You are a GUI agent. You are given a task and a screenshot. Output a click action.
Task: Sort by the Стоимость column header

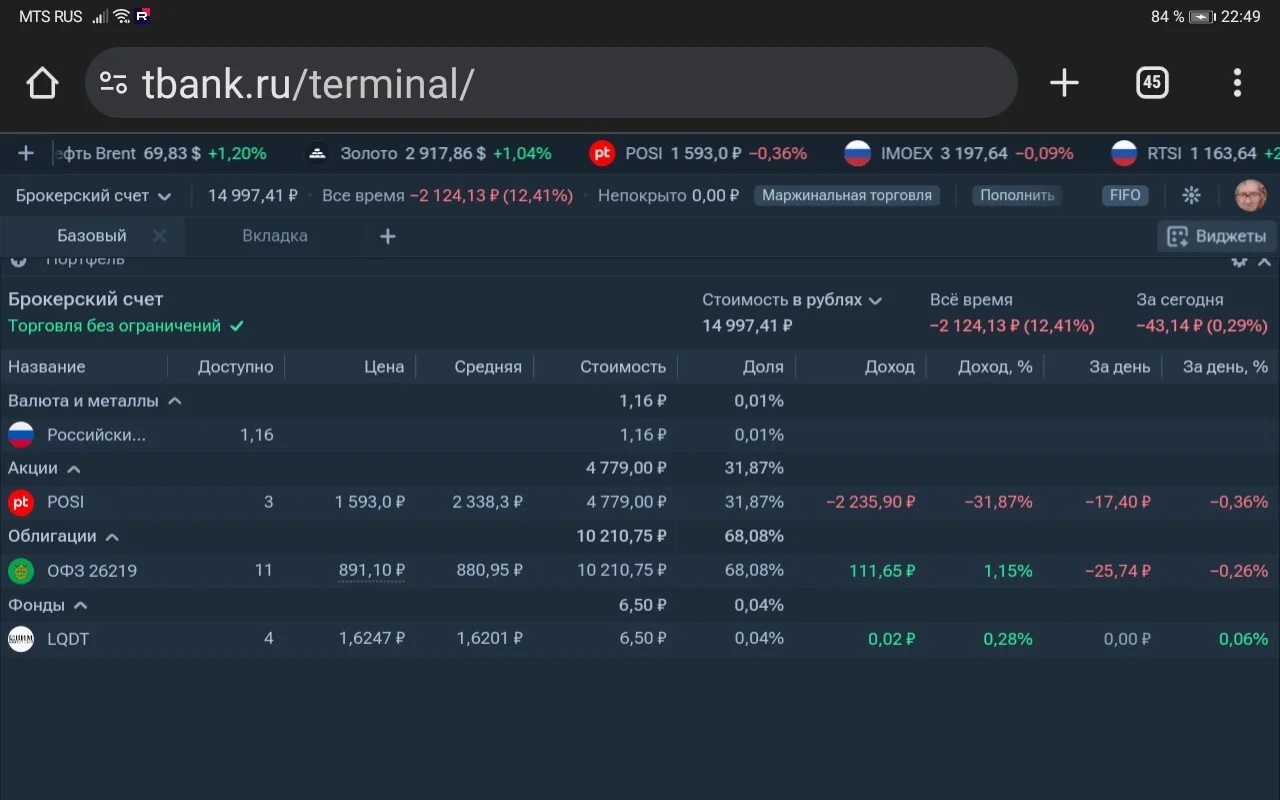[x=623, y=367]
